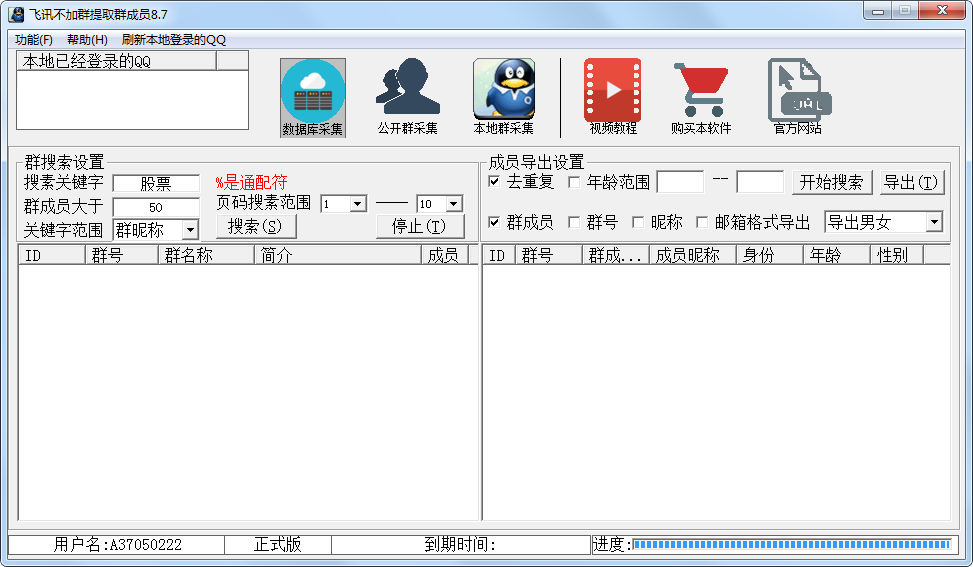Uncheck the 群成员 checkbox

[494, 222]
